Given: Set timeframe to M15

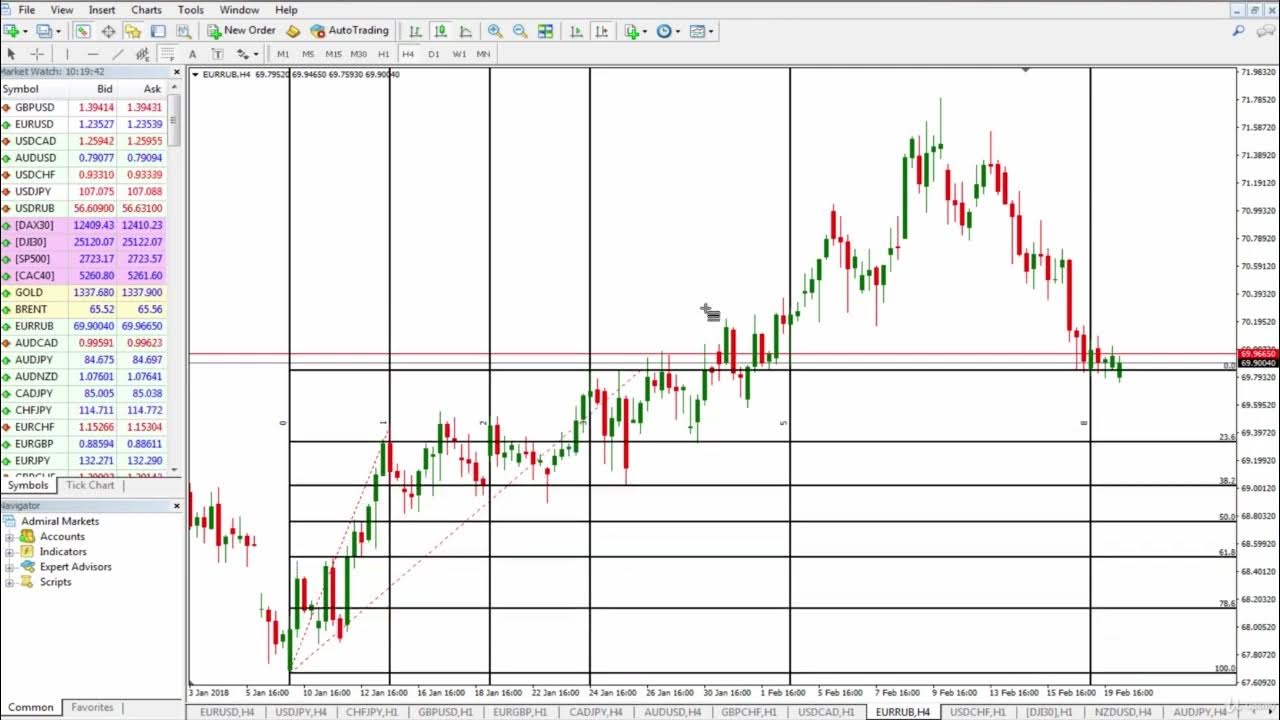Looking at the screenshot, I should click(x=333, y=54).
